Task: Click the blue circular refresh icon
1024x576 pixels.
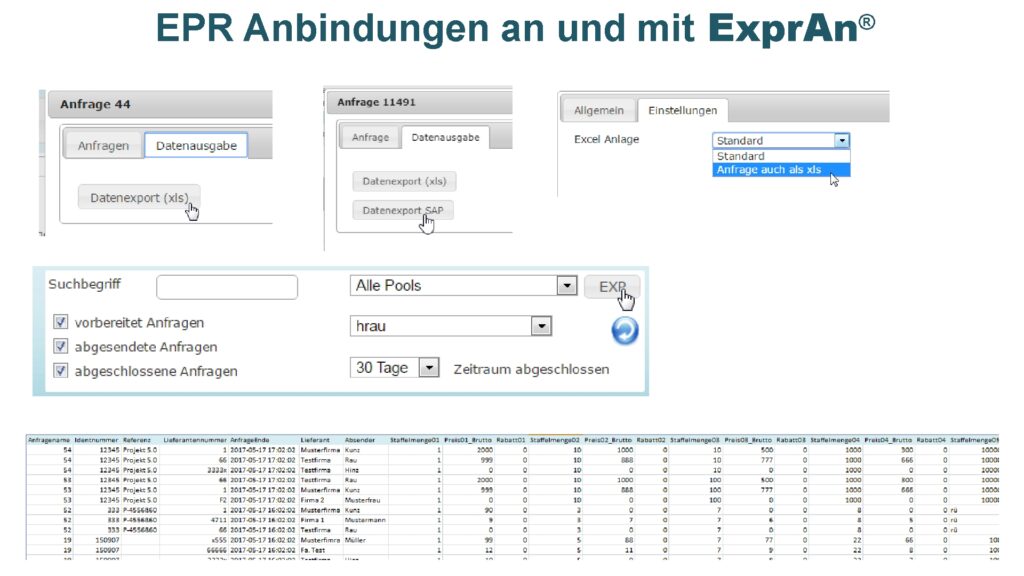Action: [624, 330]
